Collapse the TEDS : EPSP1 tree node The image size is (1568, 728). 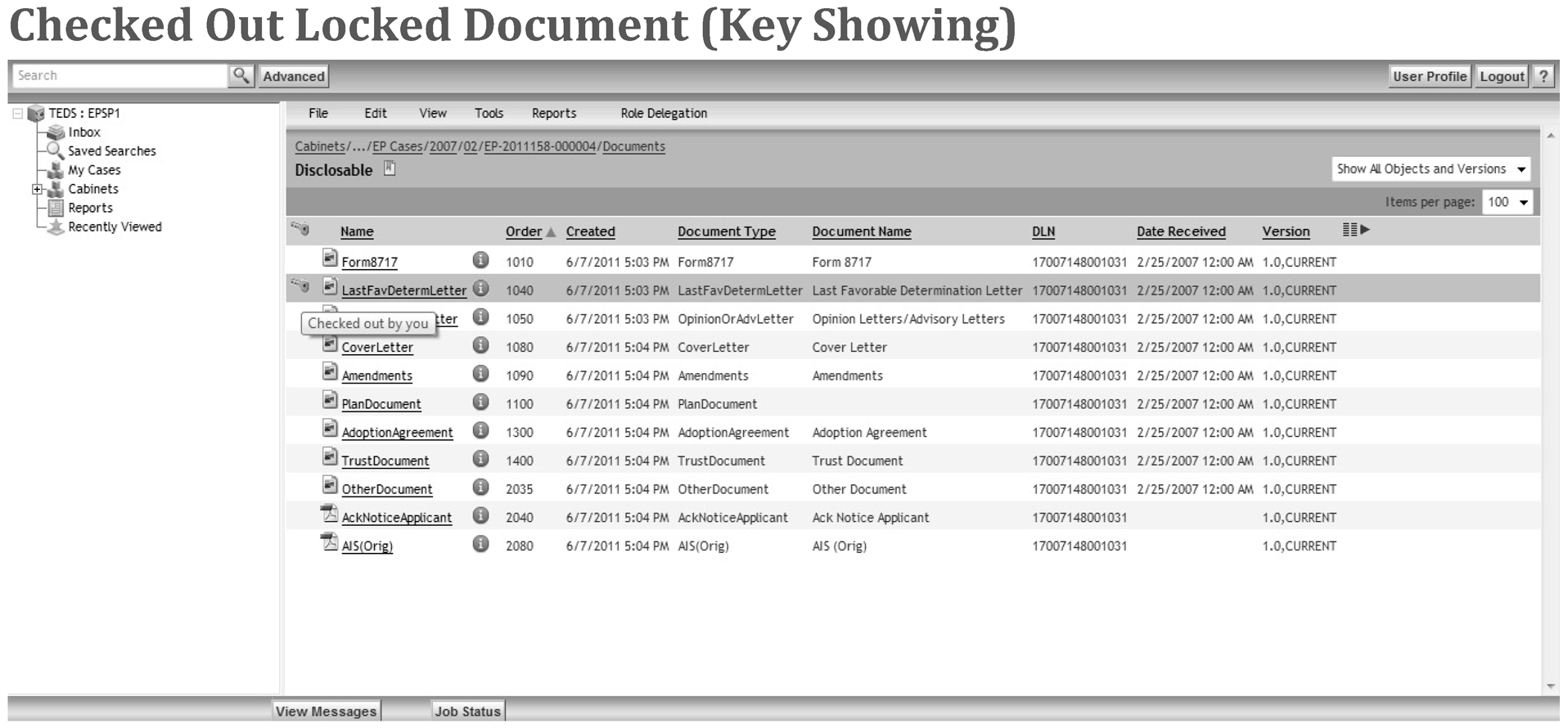[x=17, y=114]
